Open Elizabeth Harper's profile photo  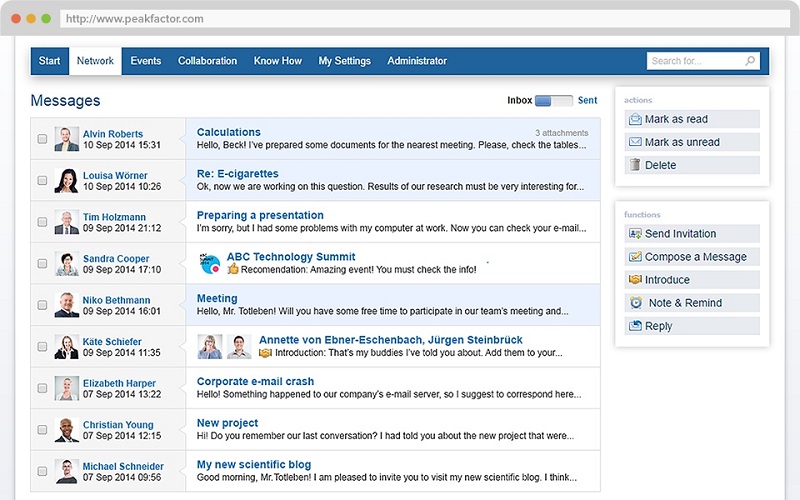point(67,388)
